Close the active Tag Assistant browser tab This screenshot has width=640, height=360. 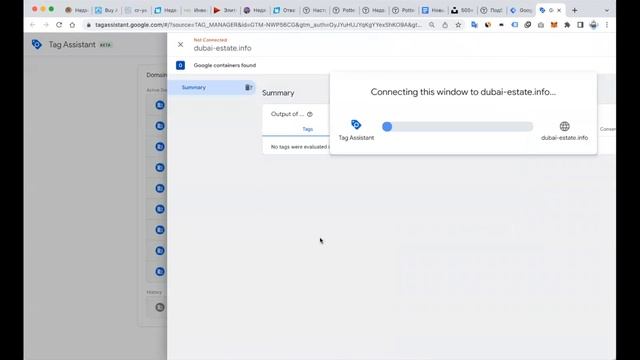click(x=559, y=10)
